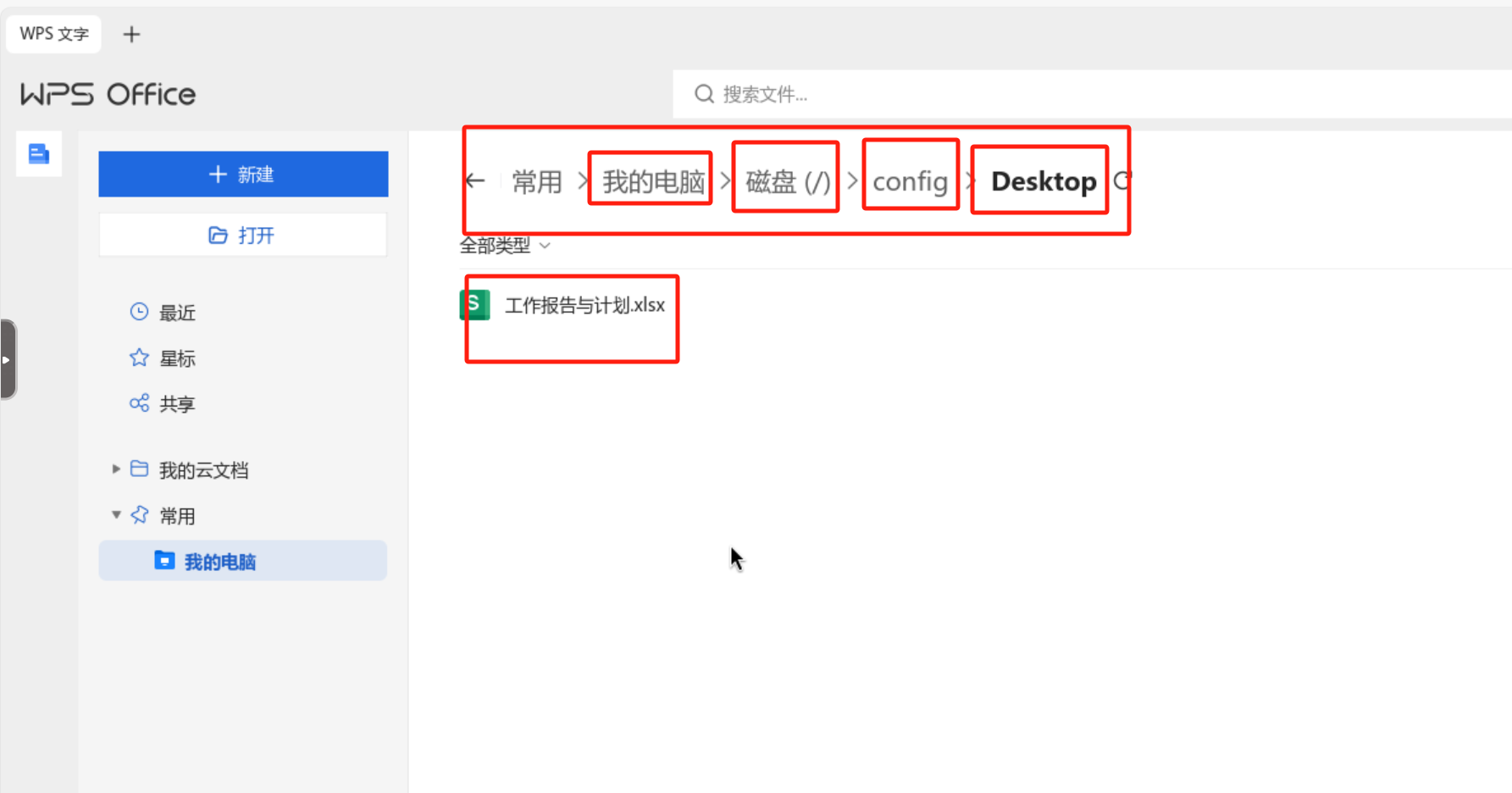Go to 常用 in the breadcrumb path
The image size is (1512, 793).
pos(537,181)
